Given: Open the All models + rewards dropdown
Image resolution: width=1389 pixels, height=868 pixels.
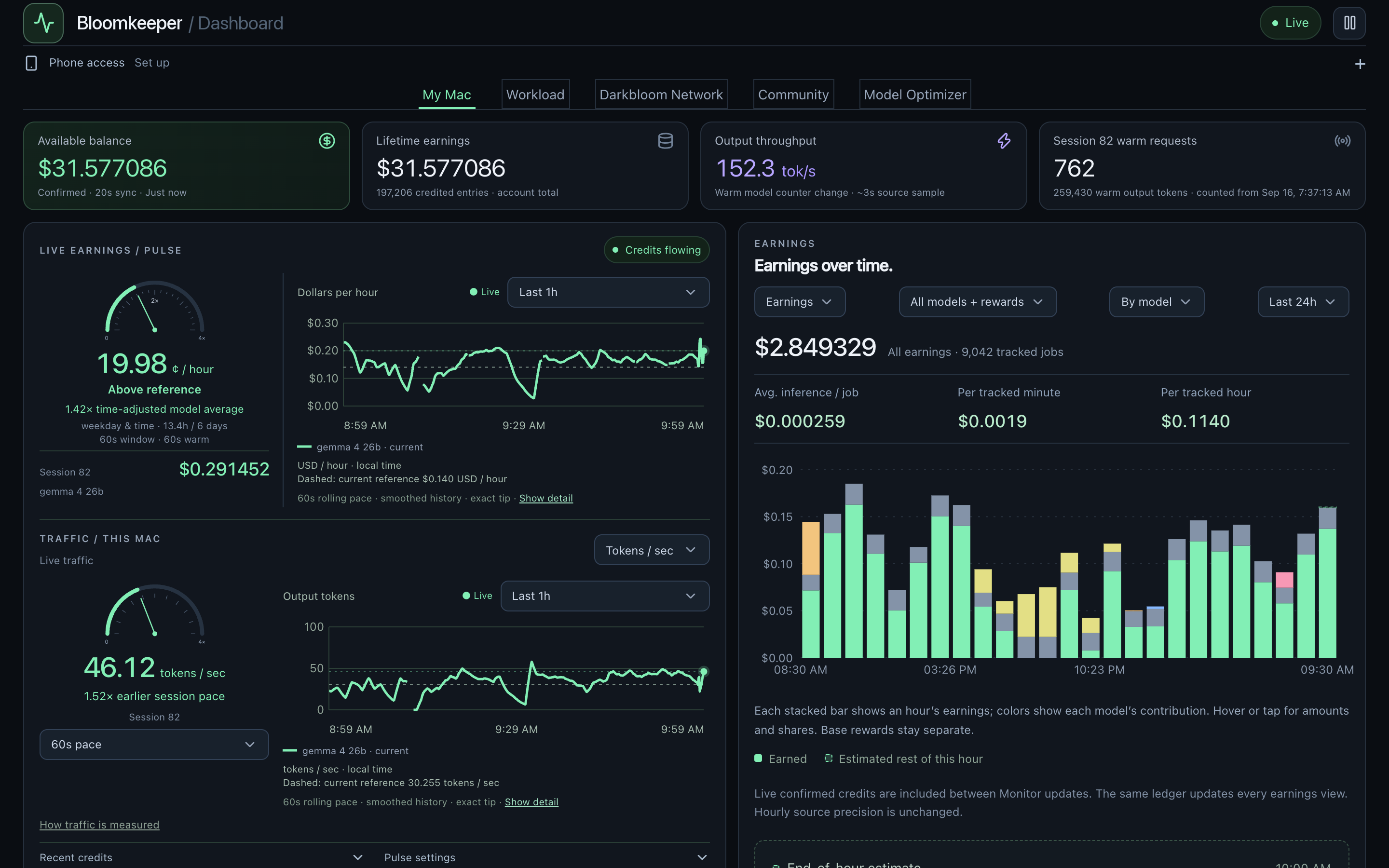Looking at the screenshot, I should coord(978,302).
